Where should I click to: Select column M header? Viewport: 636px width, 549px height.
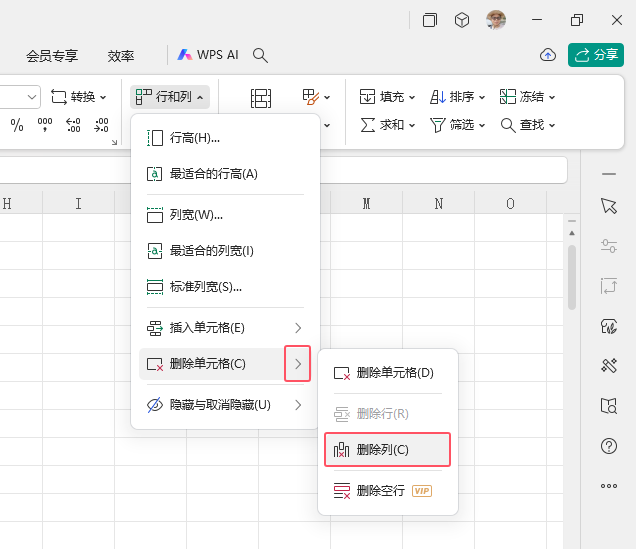[366, 204]
